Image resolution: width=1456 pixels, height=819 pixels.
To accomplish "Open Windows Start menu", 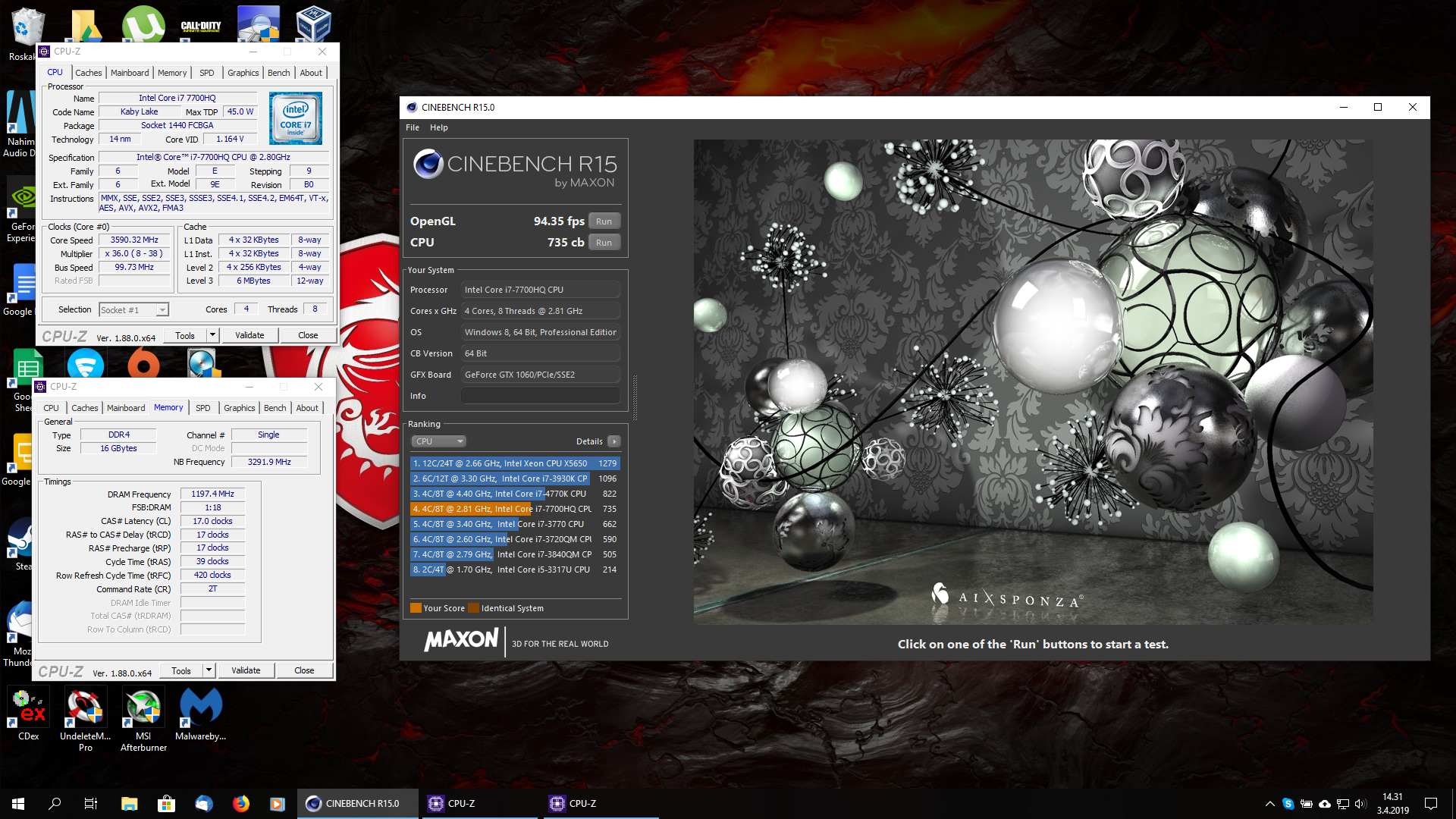I will 18,804.
